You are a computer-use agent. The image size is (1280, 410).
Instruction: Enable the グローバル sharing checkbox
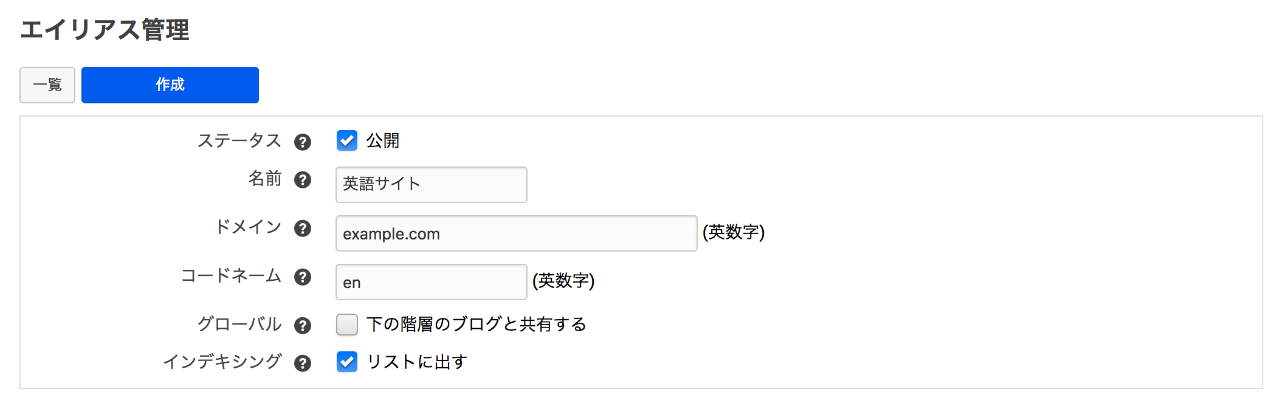[x=347, y=324]
